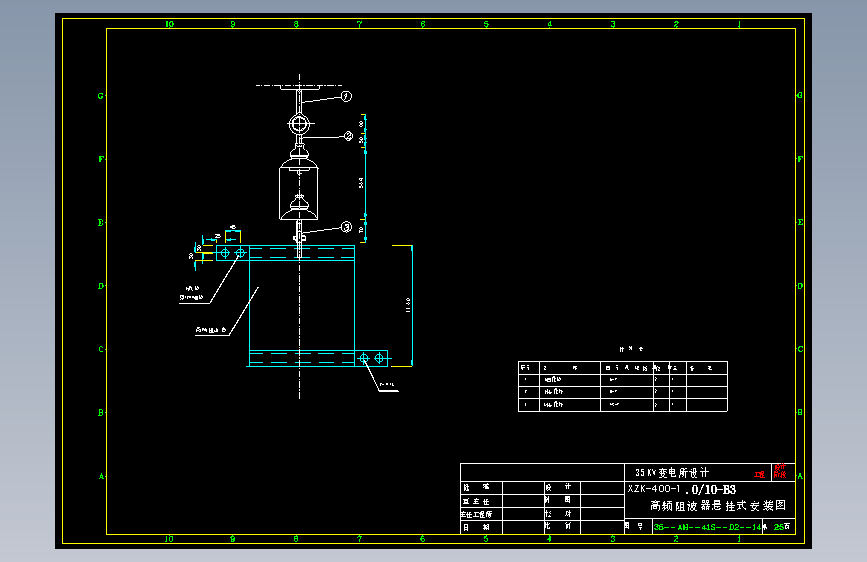Screen dimensions: 867x562
Task: Click the '高频阻波器悬挂式安装图' drawing name
Action: (x=718, y=506)
